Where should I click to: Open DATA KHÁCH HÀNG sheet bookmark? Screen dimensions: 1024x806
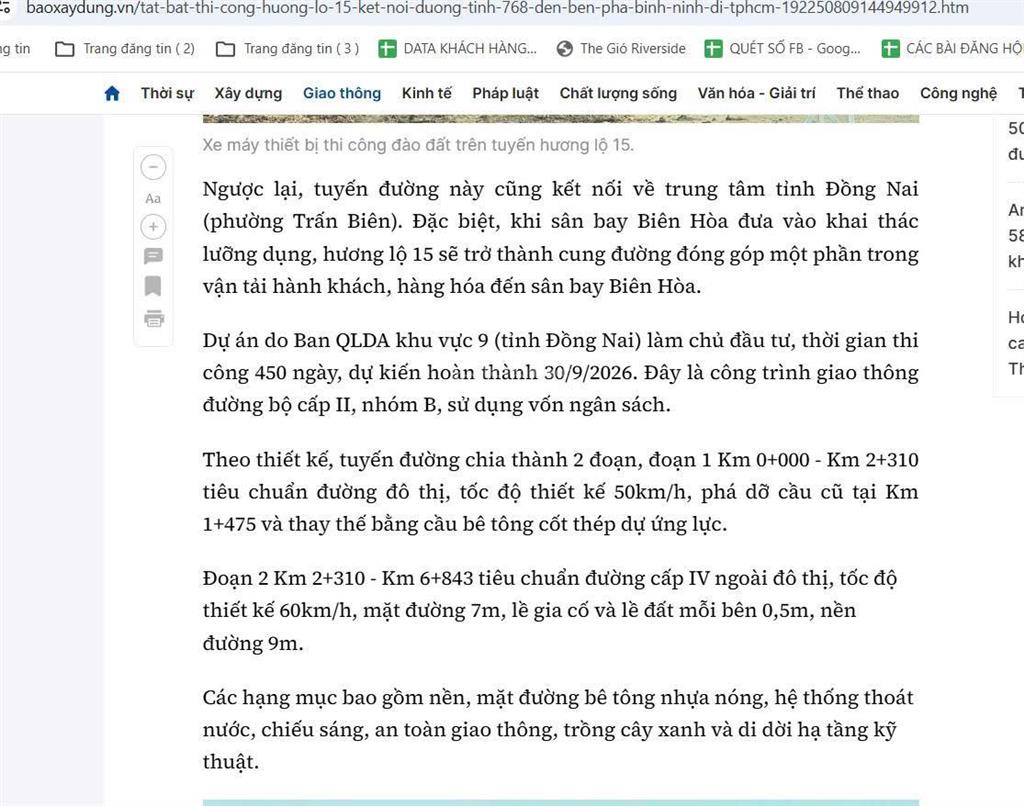(457, 48)
